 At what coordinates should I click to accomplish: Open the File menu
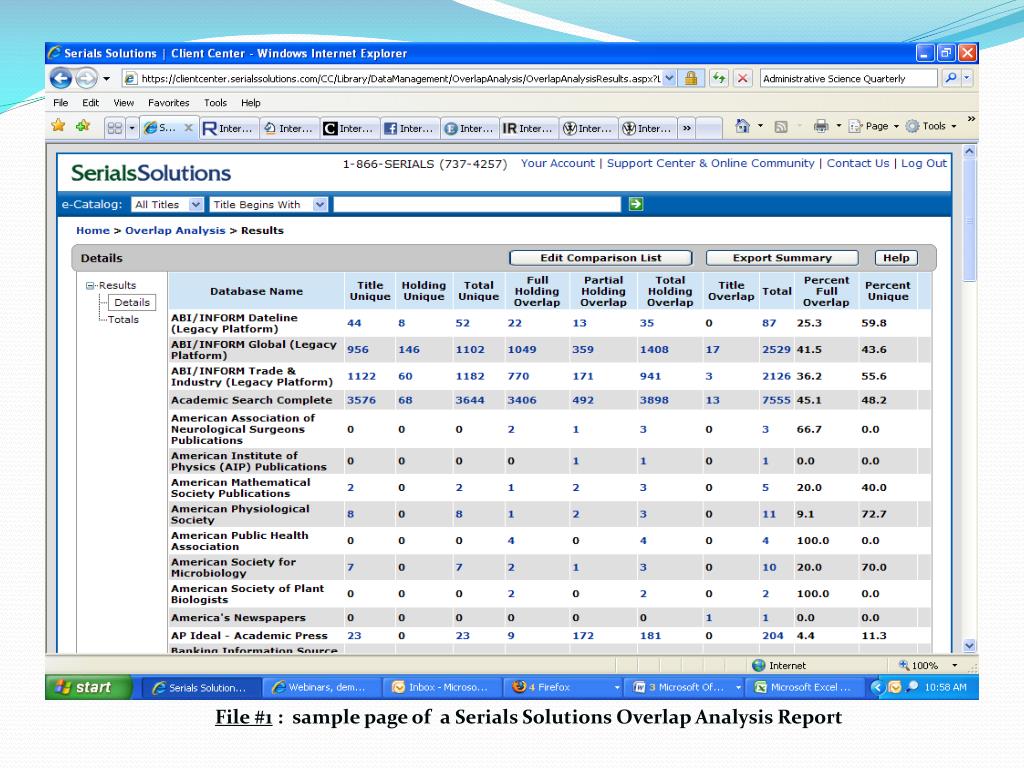point(61,103)
